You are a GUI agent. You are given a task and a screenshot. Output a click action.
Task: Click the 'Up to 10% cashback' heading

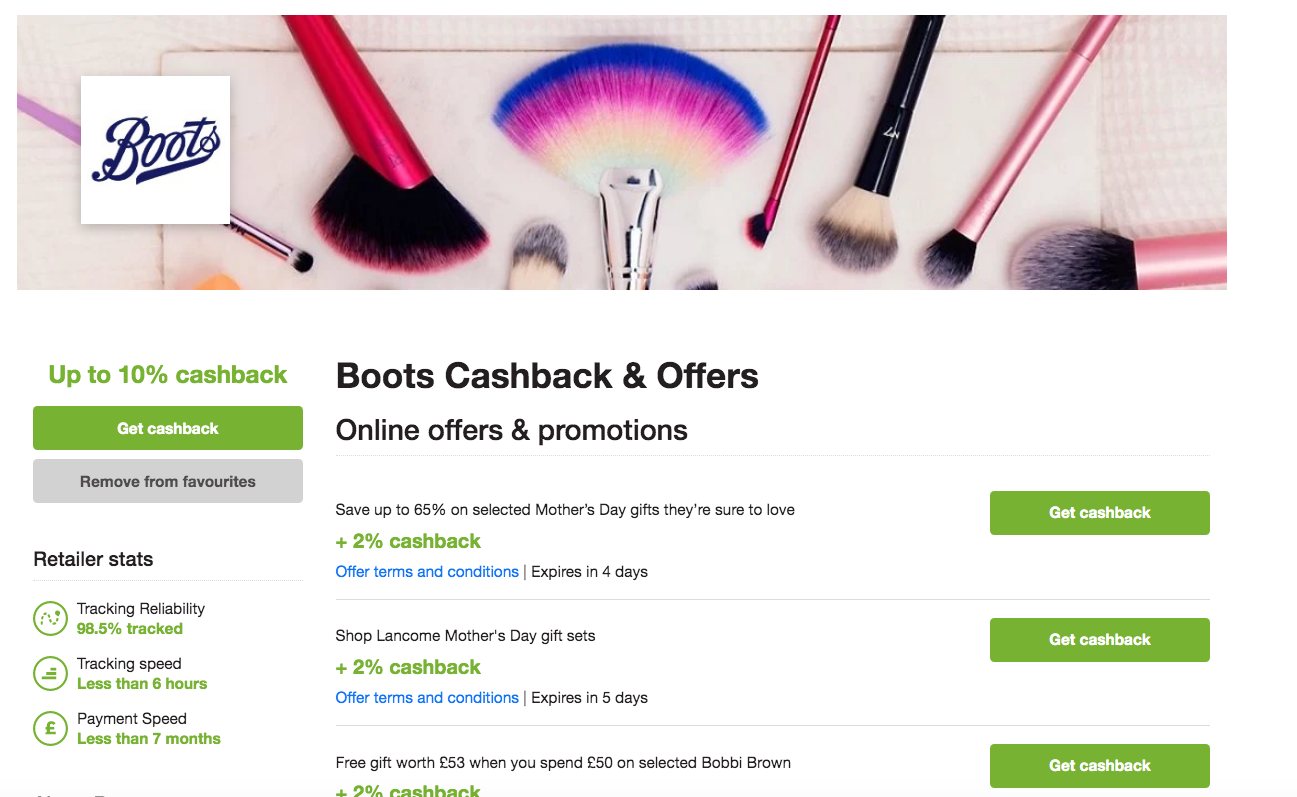[x=167, y=373]
